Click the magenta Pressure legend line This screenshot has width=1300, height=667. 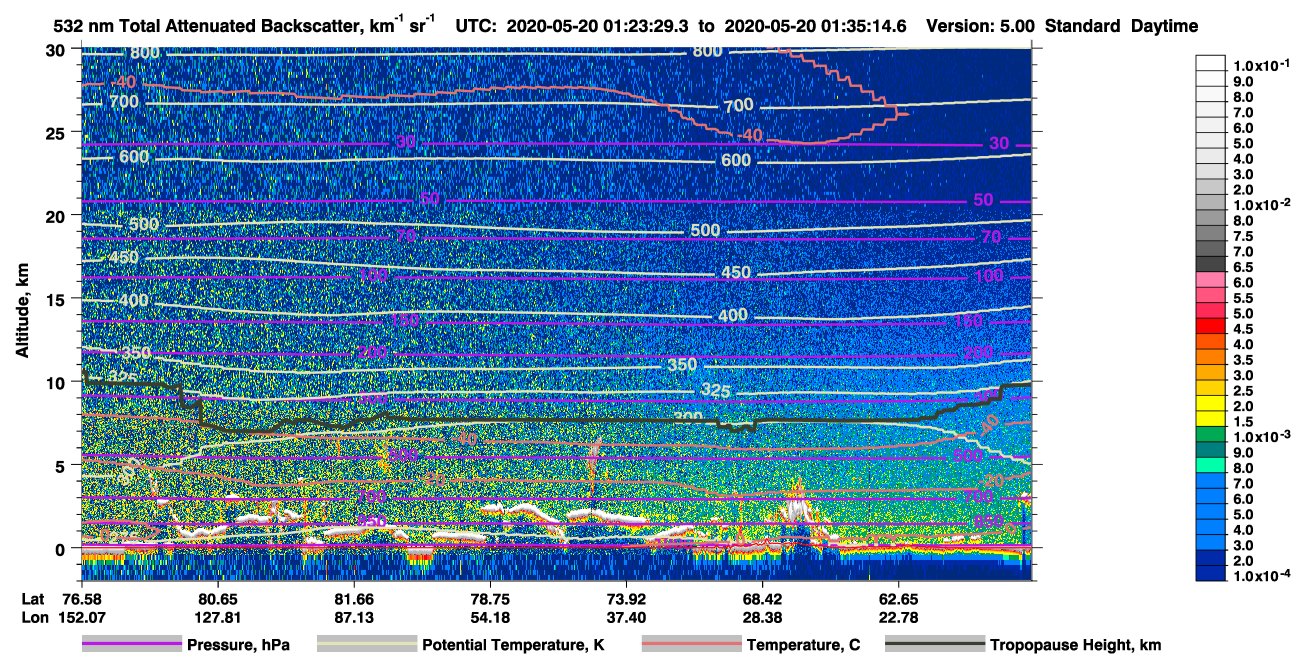click(131, 645)
